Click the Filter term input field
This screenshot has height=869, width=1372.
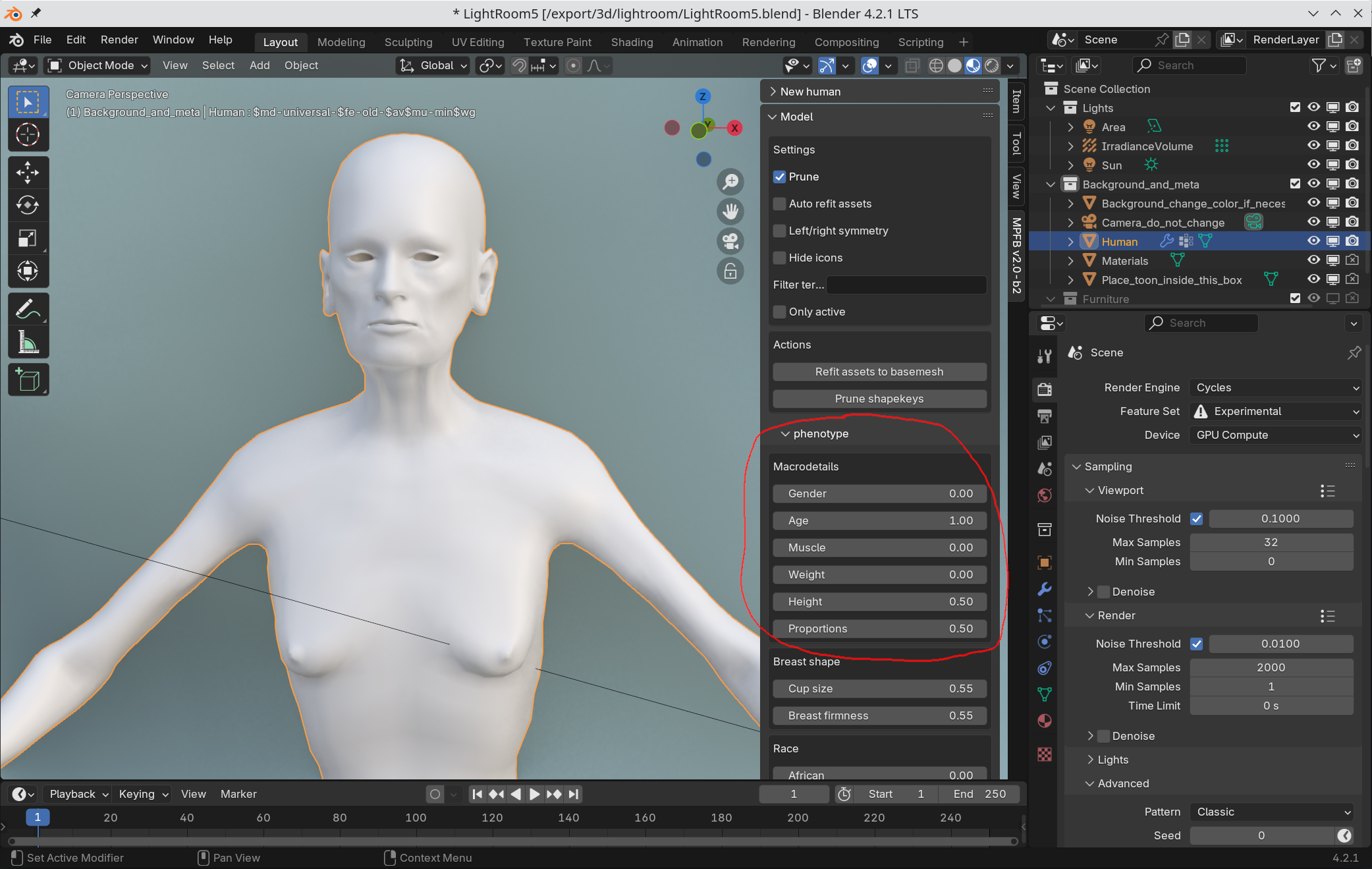pyautogui.click(x=906, y=285)
